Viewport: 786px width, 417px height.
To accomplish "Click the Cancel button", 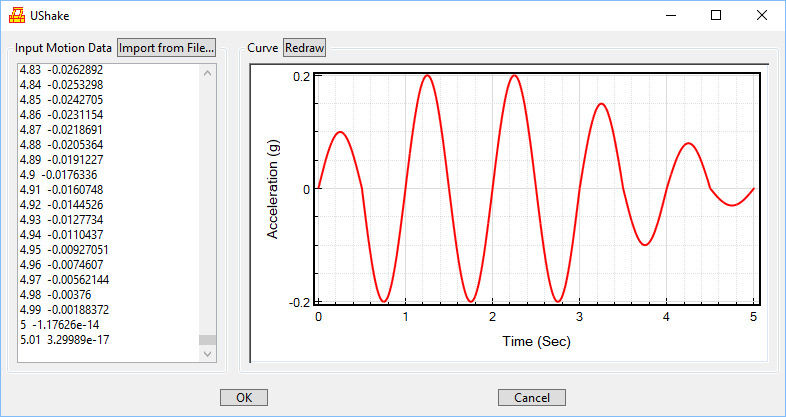I will (x=531, y=397).
